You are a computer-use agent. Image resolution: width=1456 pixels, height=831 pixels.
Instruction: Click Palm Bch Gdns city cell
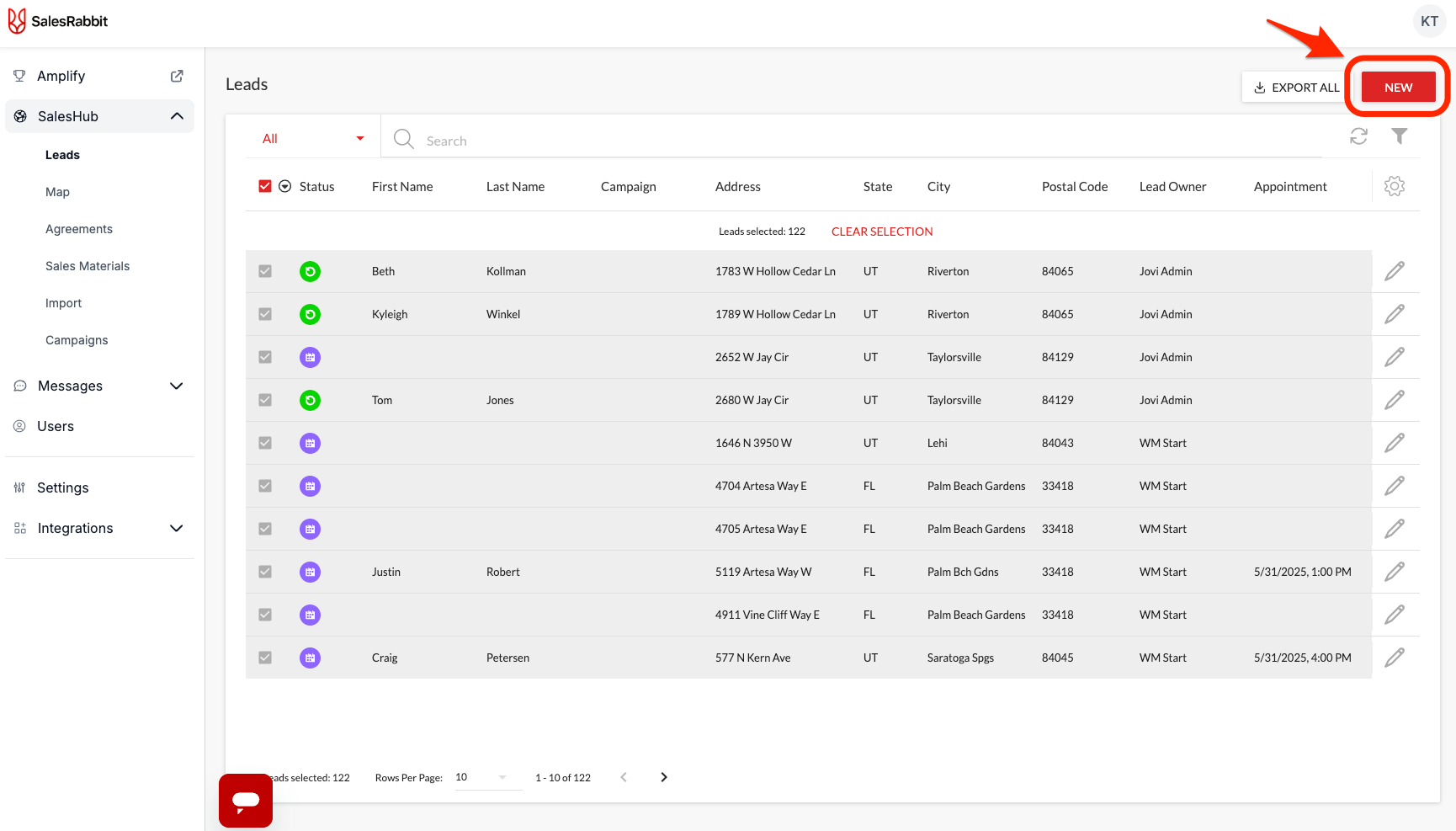pyautogui.click(x=963, y=572)
